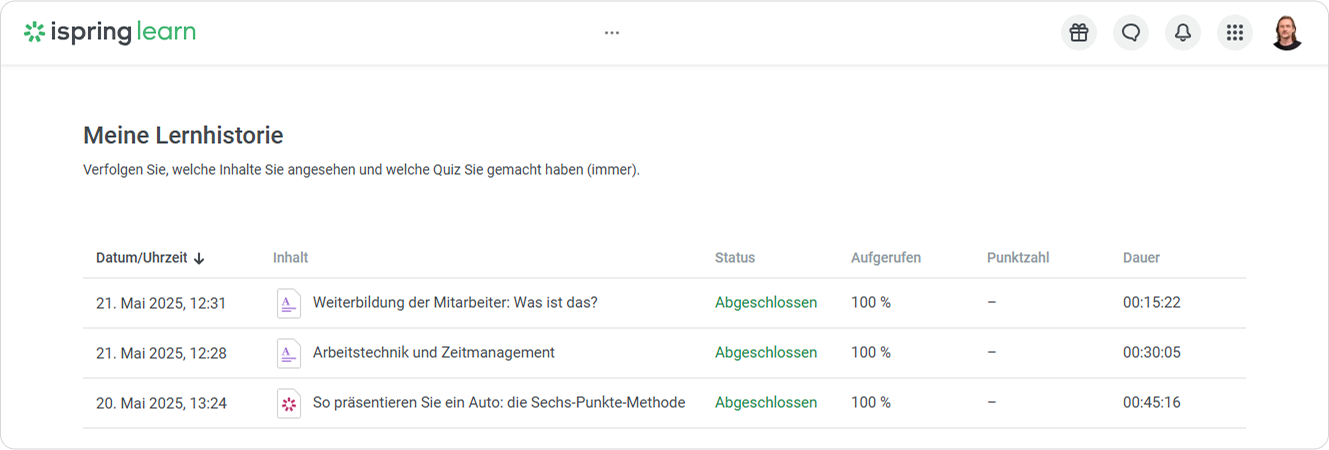The height and width of the screenshot is (450, 1329).
Task: Open "So präsentieren Sie ein Auto" course link
Action: click(x=499, y=403)
